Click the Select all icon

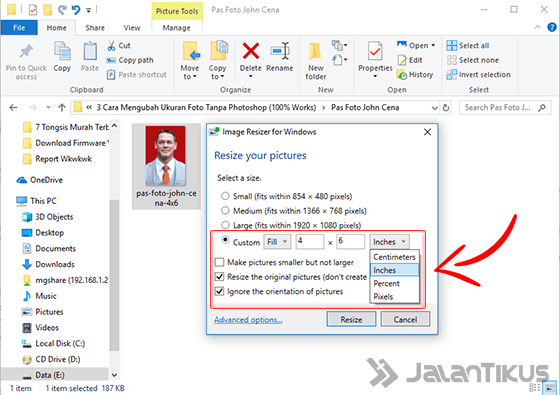point(451,46)
